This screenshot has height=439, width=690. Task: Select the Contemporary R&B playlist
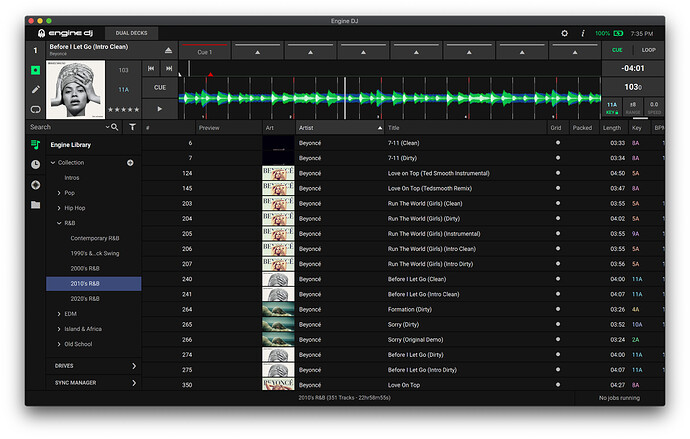click(x=95, y=238)
